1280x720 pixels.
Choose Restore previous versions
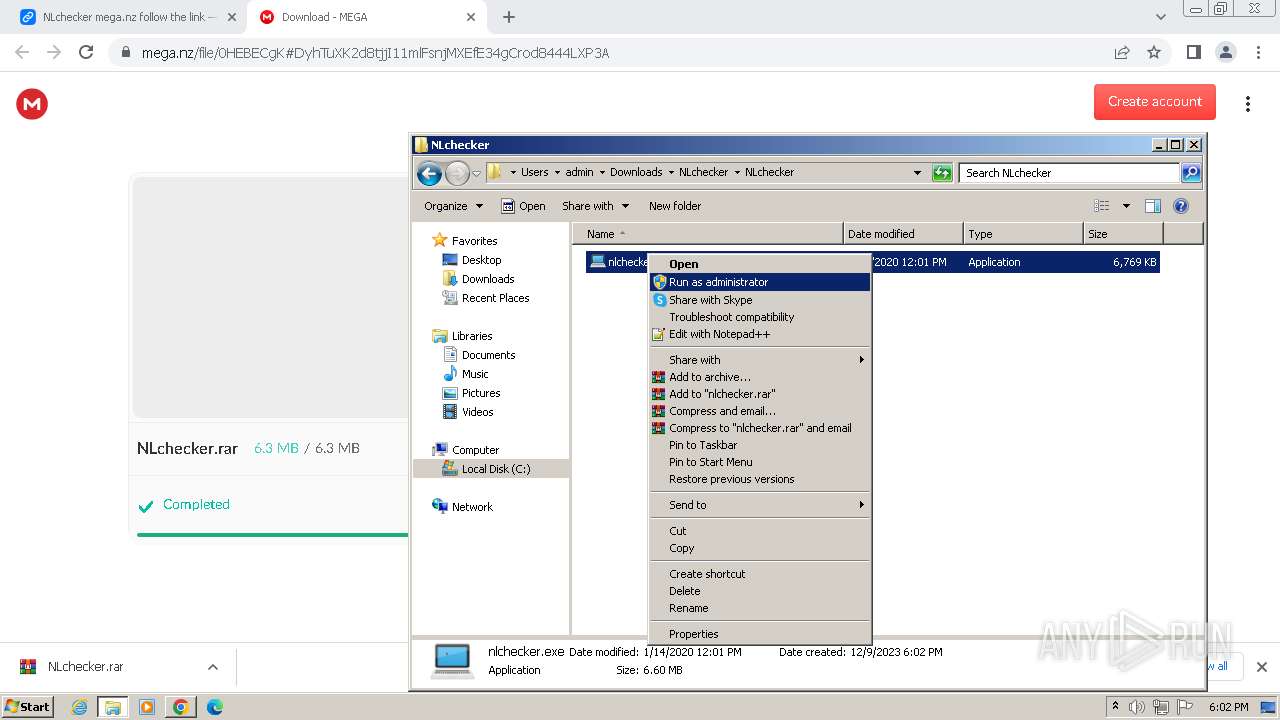[759, 479]
